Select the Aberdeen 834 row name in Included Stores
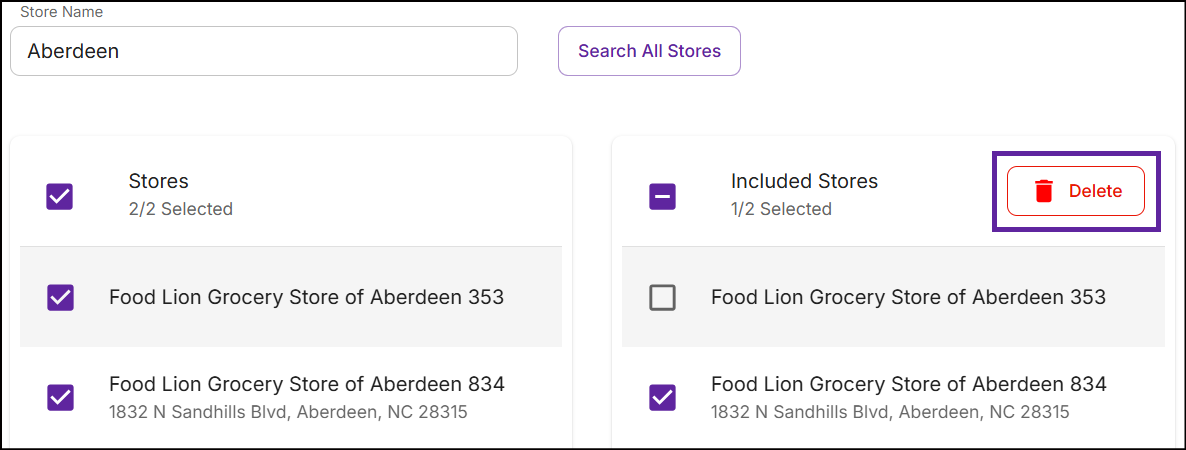 [908, 384]
